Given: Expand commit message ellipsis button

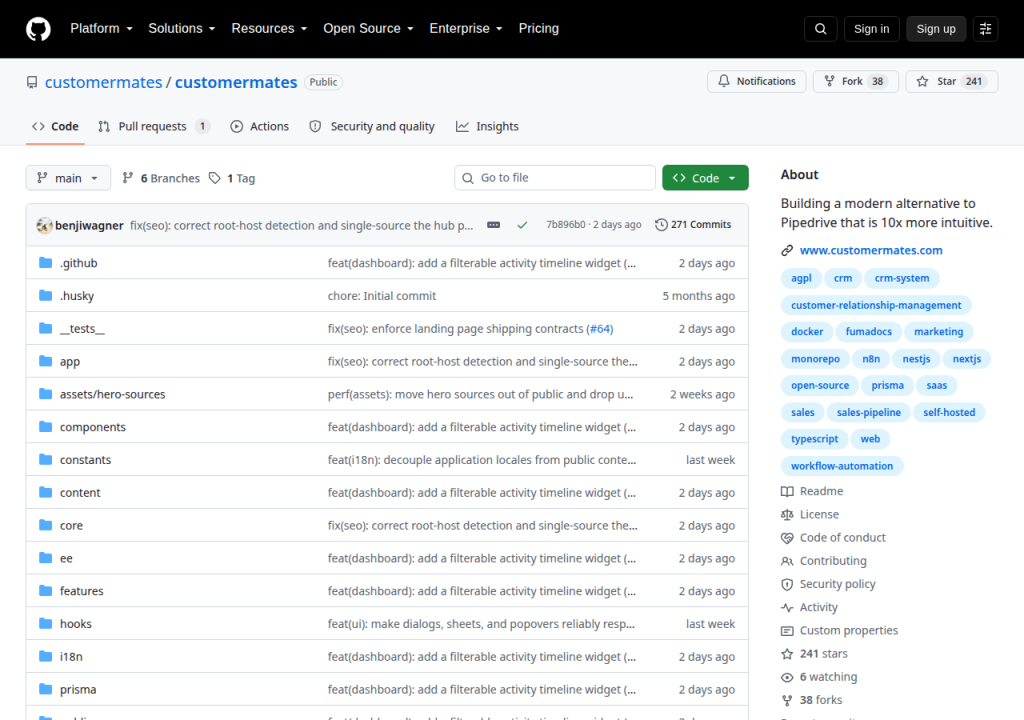Looking at the screenshot, I should tap(494, 225).
